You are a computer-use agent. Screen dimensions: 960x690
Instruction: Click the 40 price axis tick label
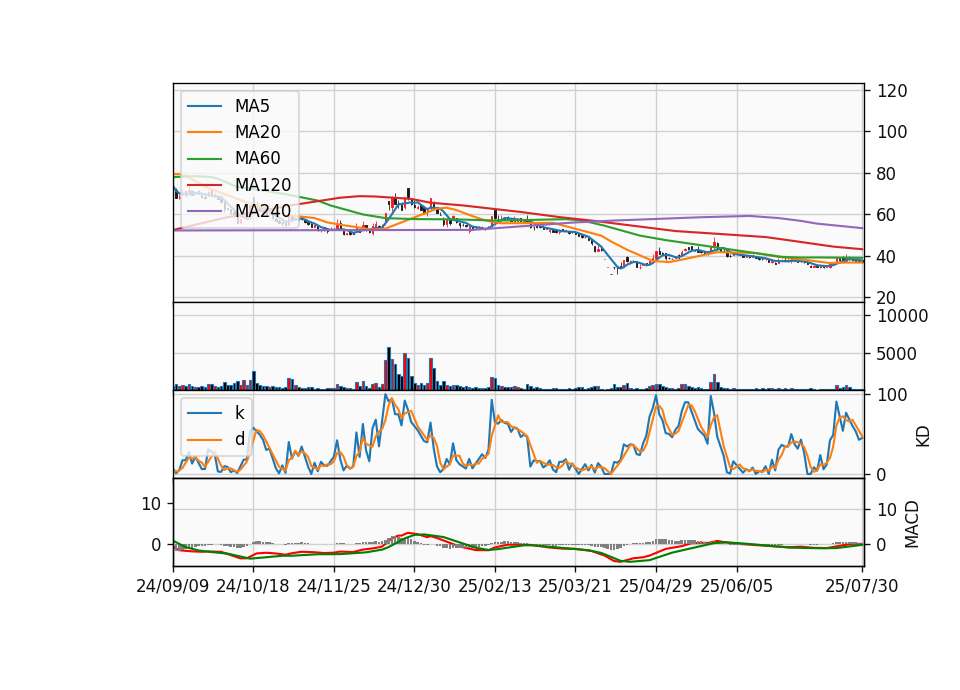[887, 257]
